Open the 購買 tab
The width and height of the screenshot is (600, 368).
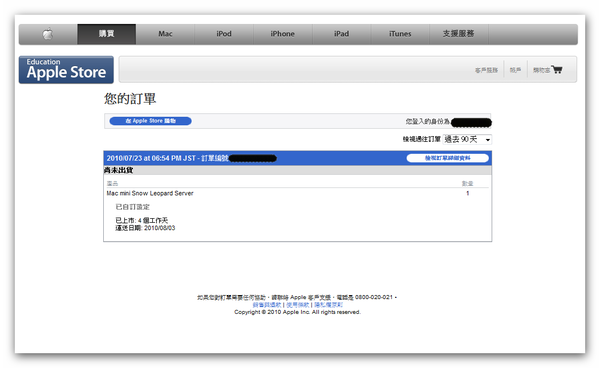pyautogui.click(x=106, y=34)
